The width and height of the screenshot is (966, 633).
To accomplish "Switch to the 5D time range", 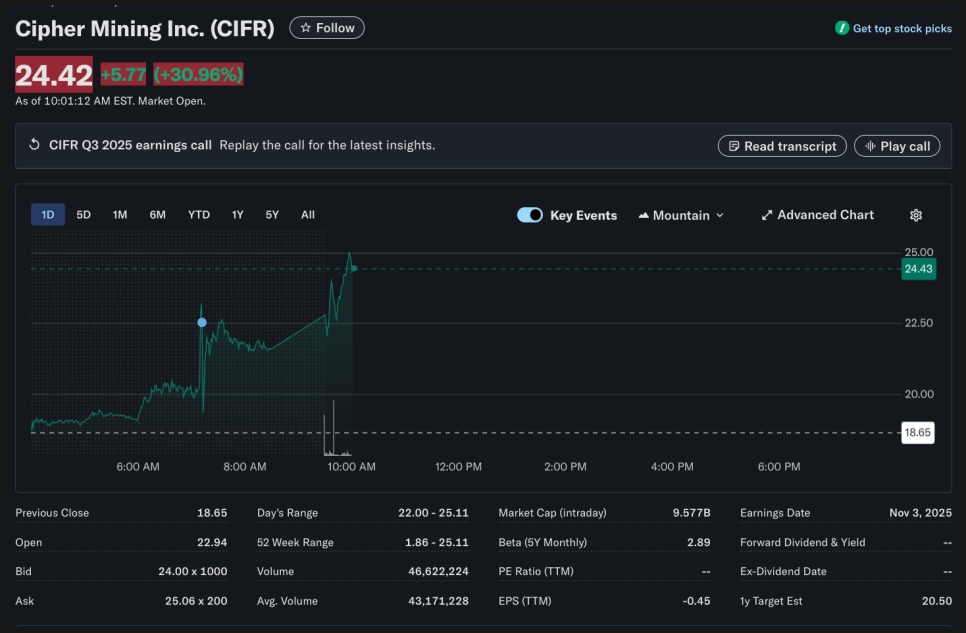I will [x=84, y=214].
